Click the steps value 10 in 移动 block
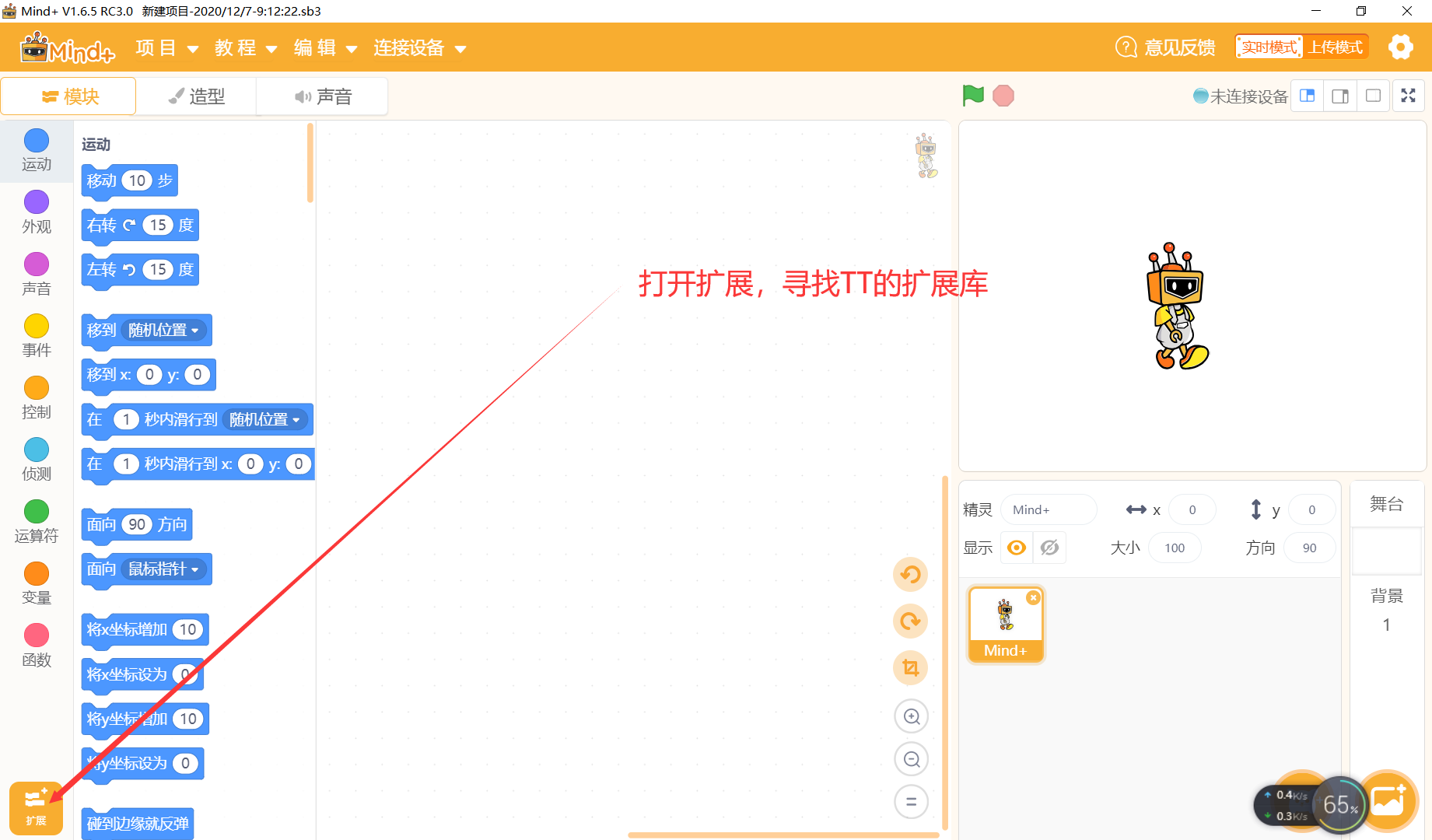This screenshot has width=1432, height=840. pos(137,180)
